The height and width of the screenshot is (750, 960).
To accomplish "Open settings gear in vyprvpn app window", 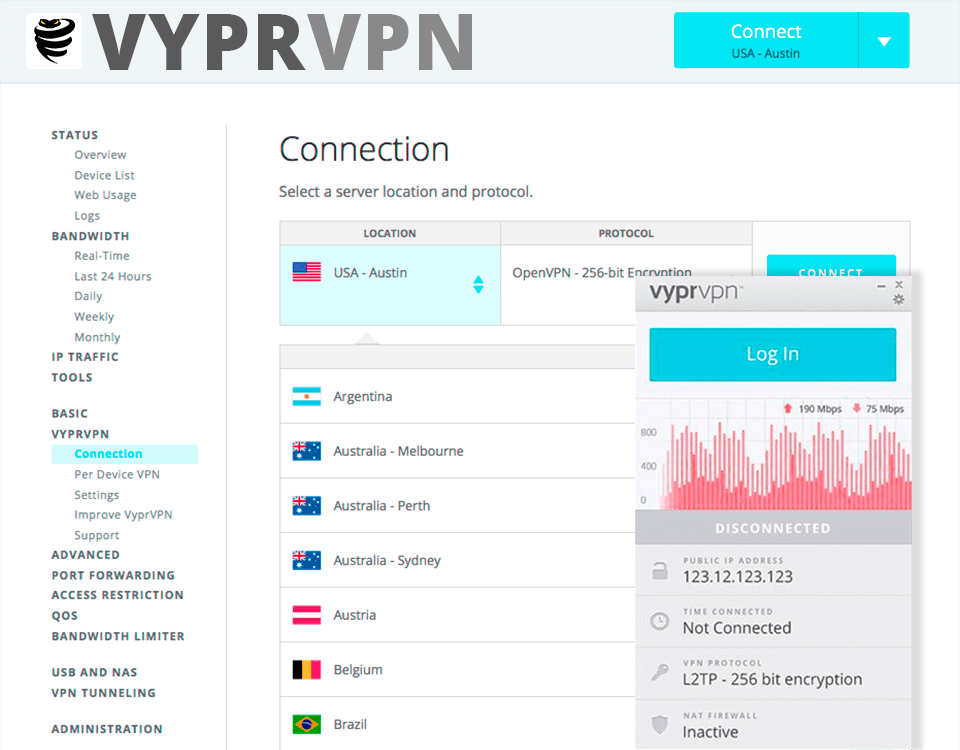I will [898, 299].
